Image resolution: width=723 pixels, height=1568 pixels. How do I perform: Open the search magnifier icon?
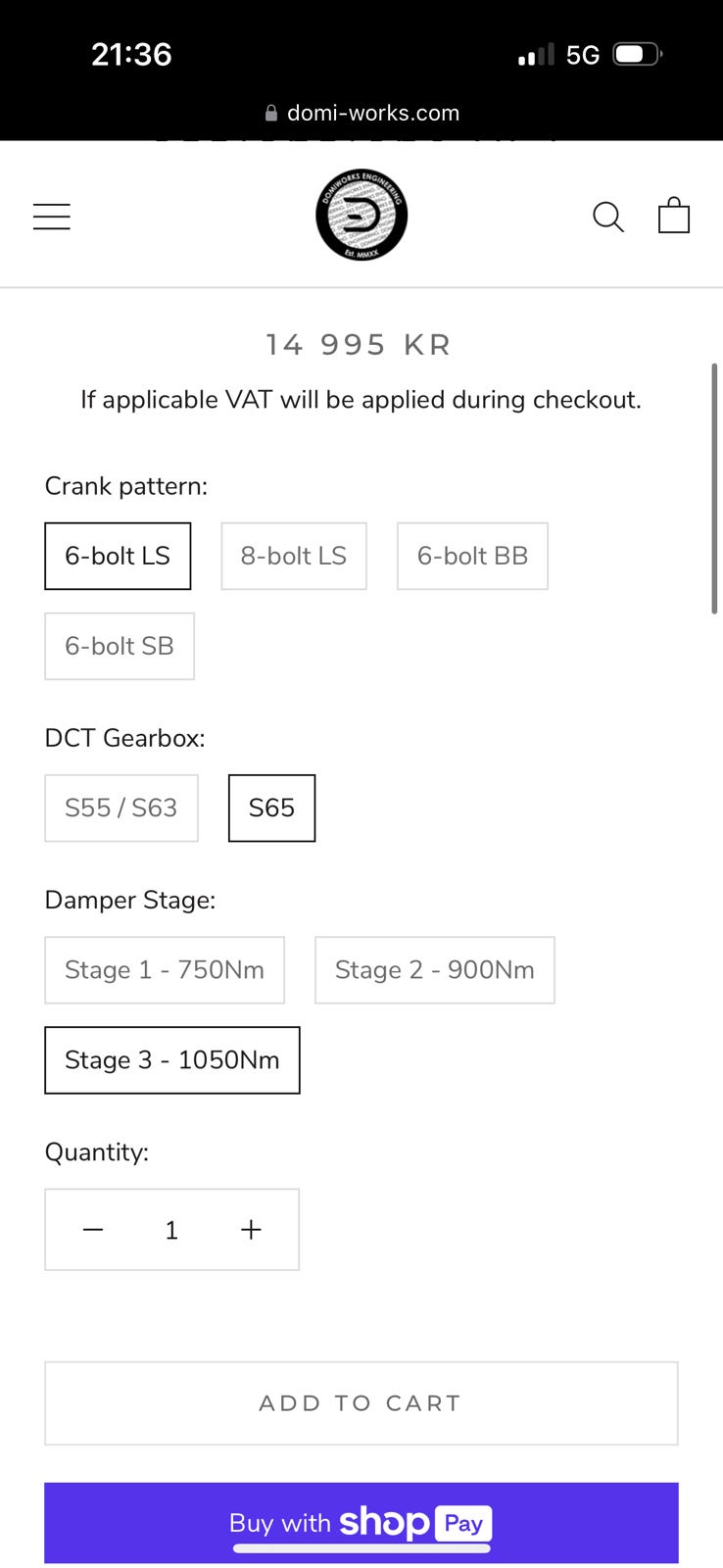pyautogui.click(x=607, y=217)
